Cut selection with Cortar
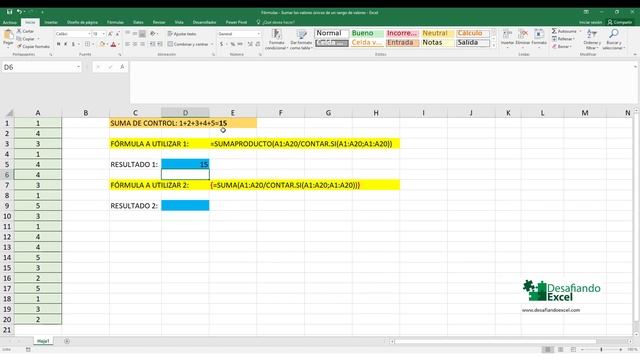 [25, 31]
